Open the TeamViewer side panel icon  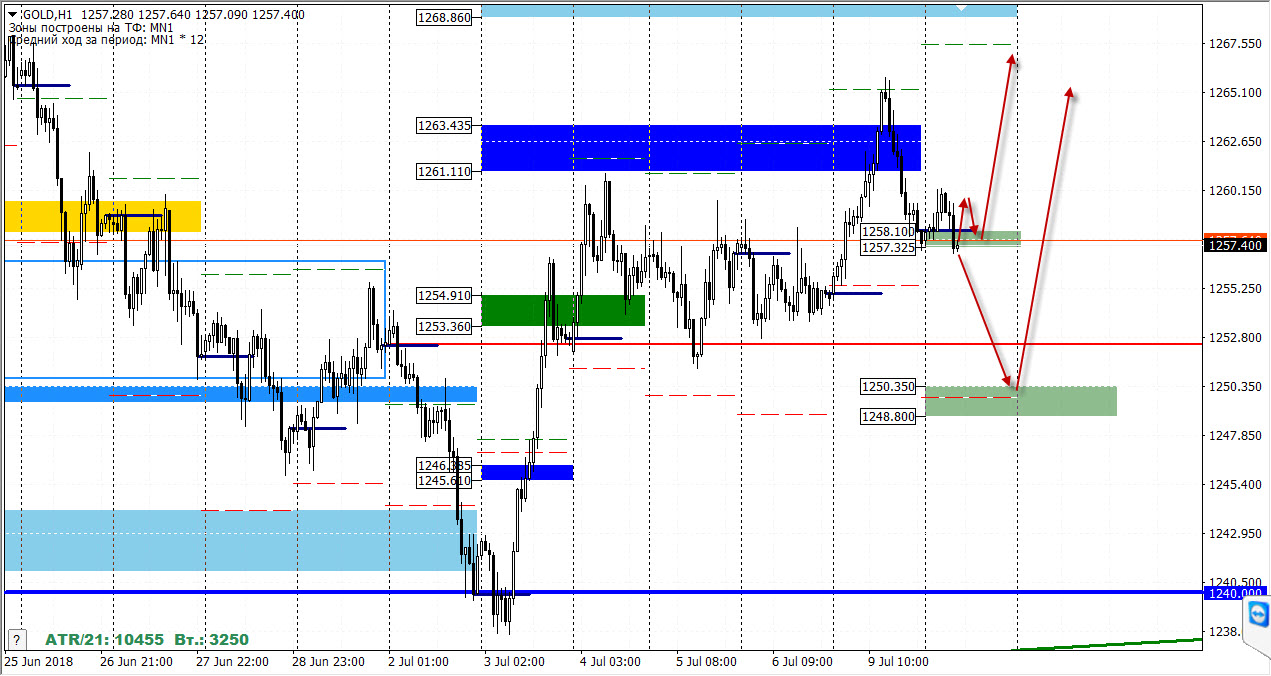pos(1258,613)
